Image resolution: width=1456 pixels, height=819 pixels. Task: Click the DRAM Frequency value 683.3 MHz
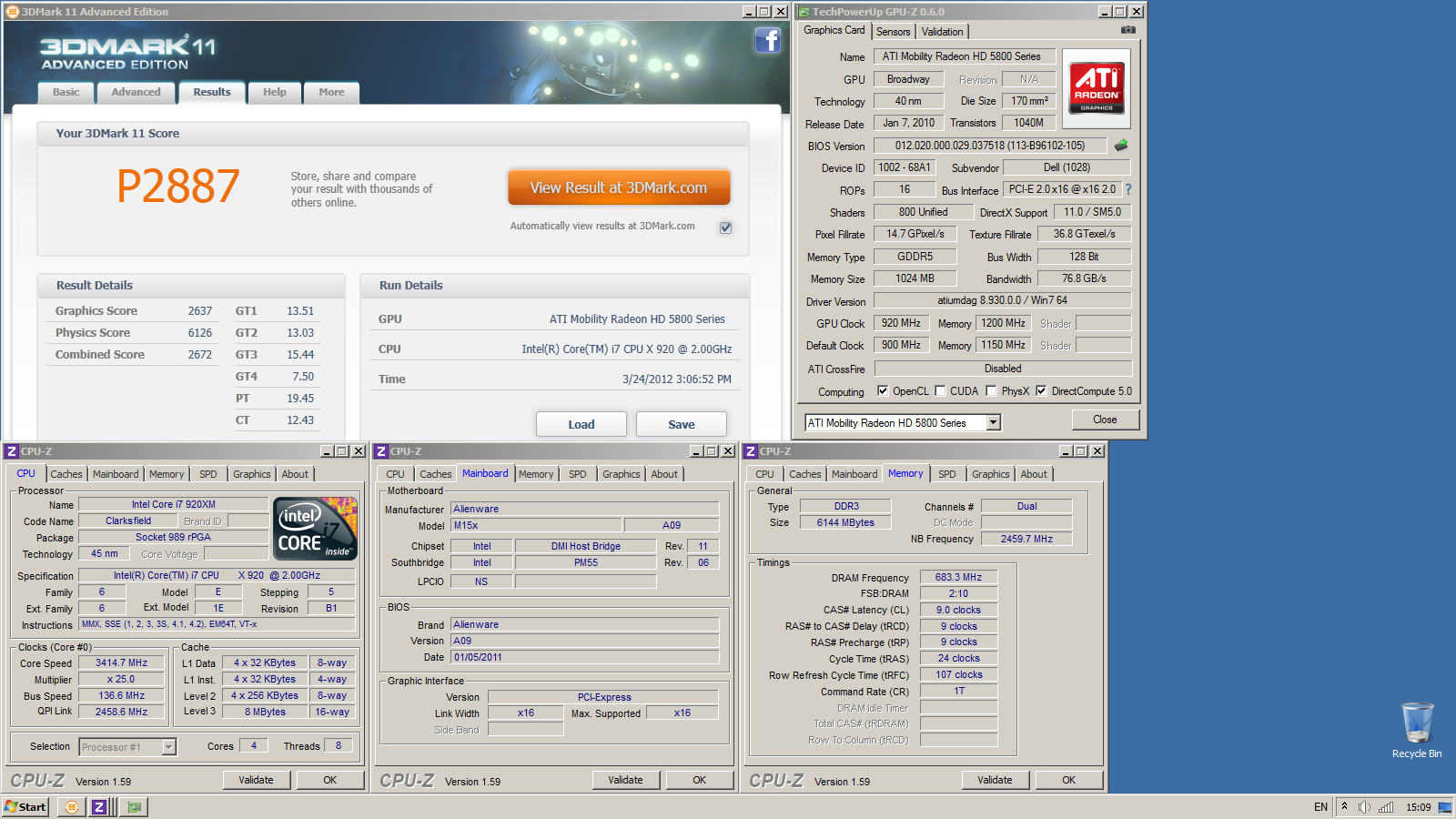tap(958, 577)
